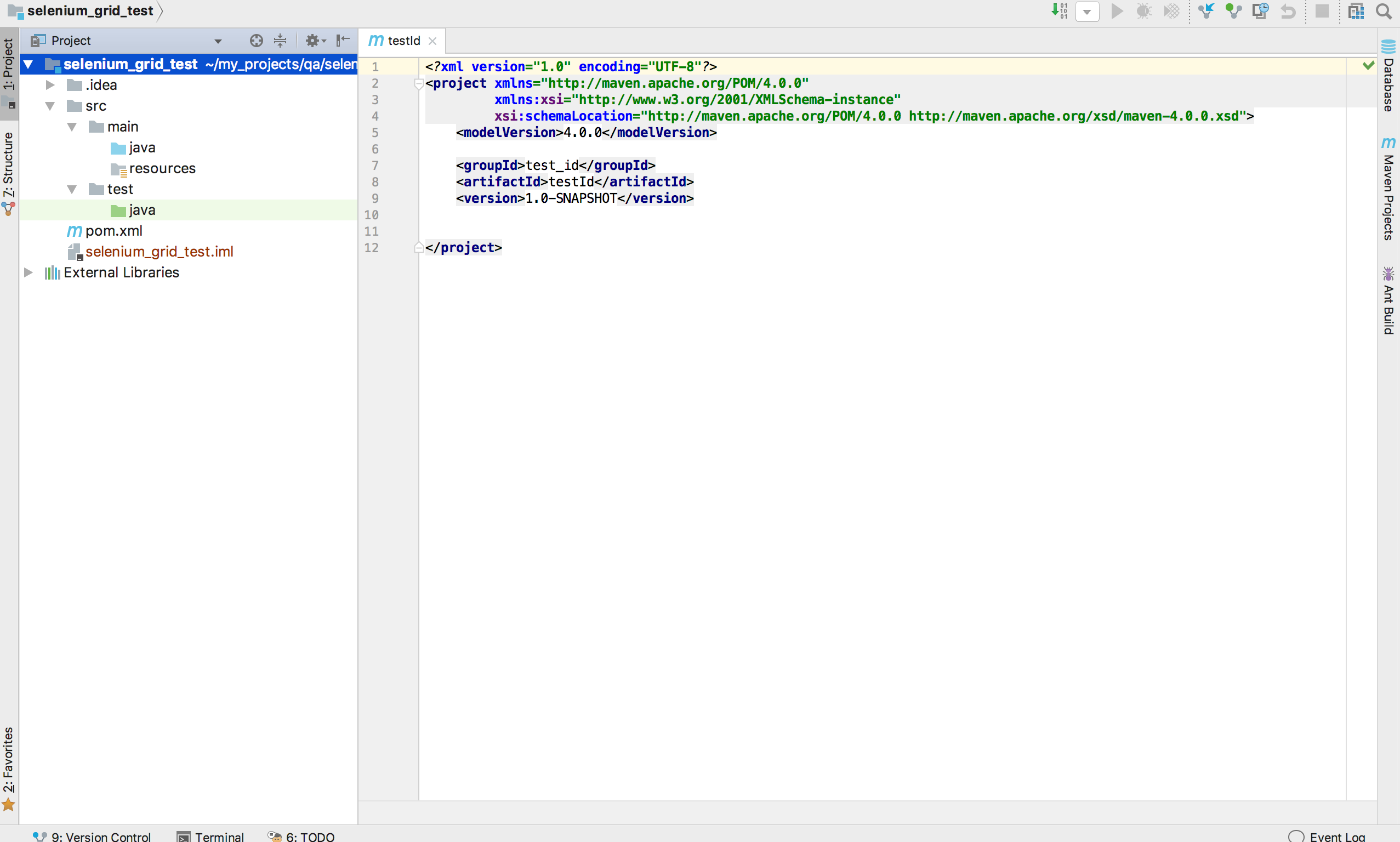The height and width of the screenshot is (842, 1400).
Task: Open Search Everywhere magnifier
Action: point(1383,12)
